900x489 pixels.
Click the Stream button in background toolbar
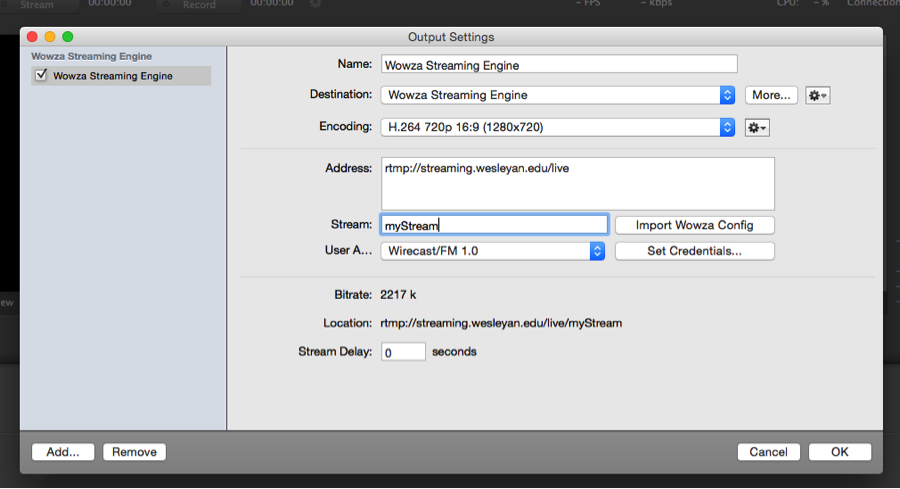[40, 5]
